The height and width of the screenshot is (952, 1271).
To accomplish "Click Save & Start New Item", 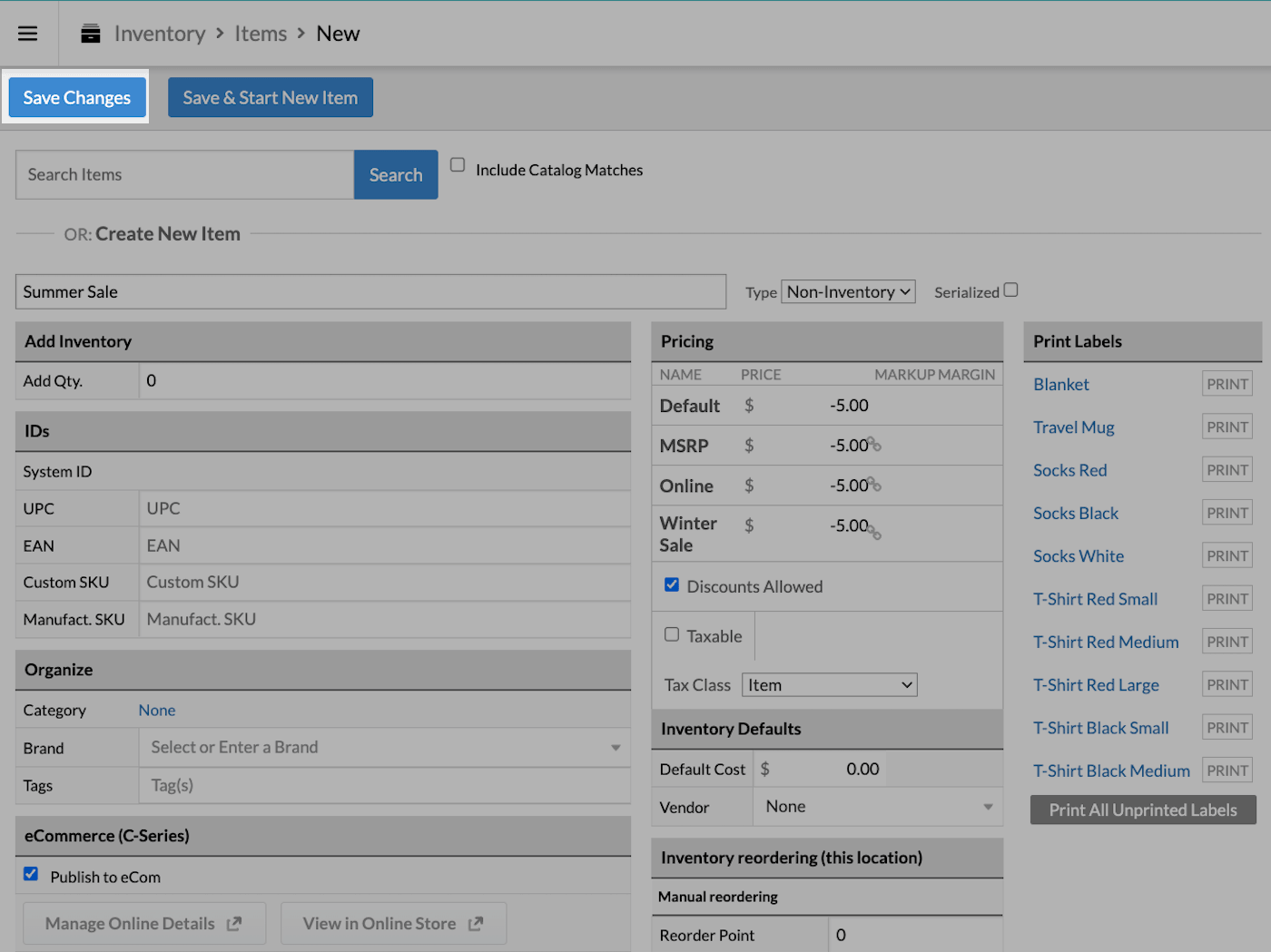I will [271, 97].
